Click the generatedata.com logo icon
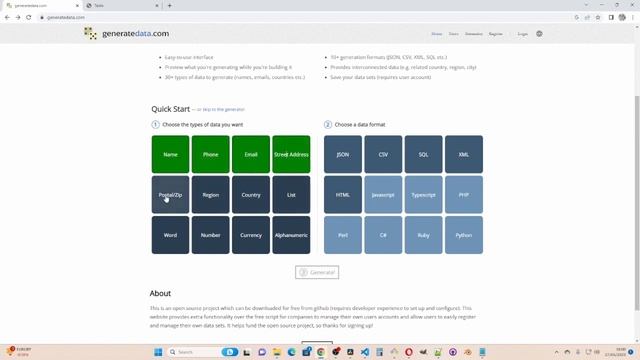 tap(90, 33)
